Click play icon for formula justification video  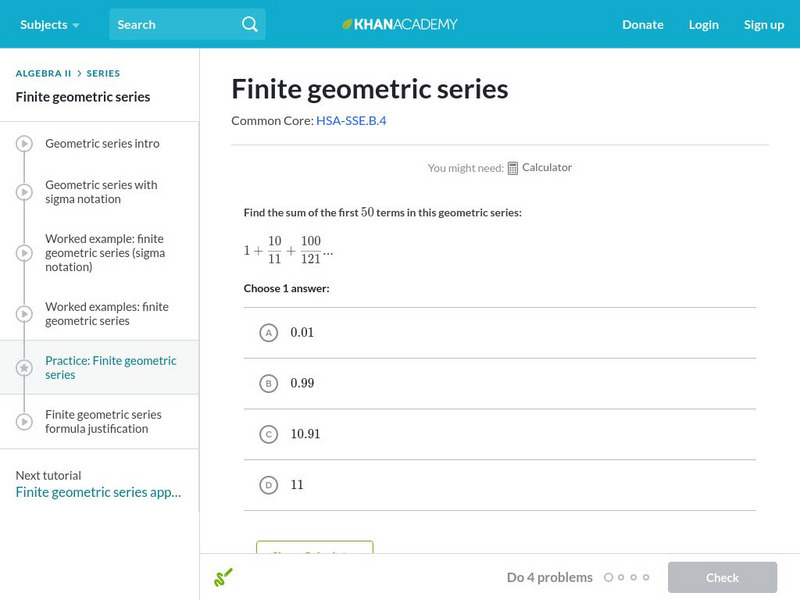coord(24,422)
